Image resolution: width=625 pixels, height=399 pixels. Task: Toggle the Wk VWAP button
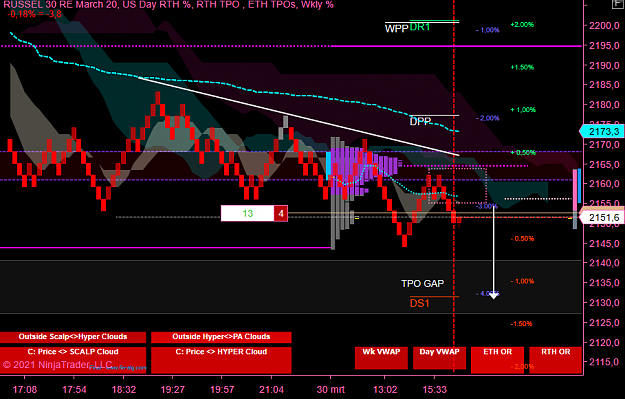(x=381, y=358)
